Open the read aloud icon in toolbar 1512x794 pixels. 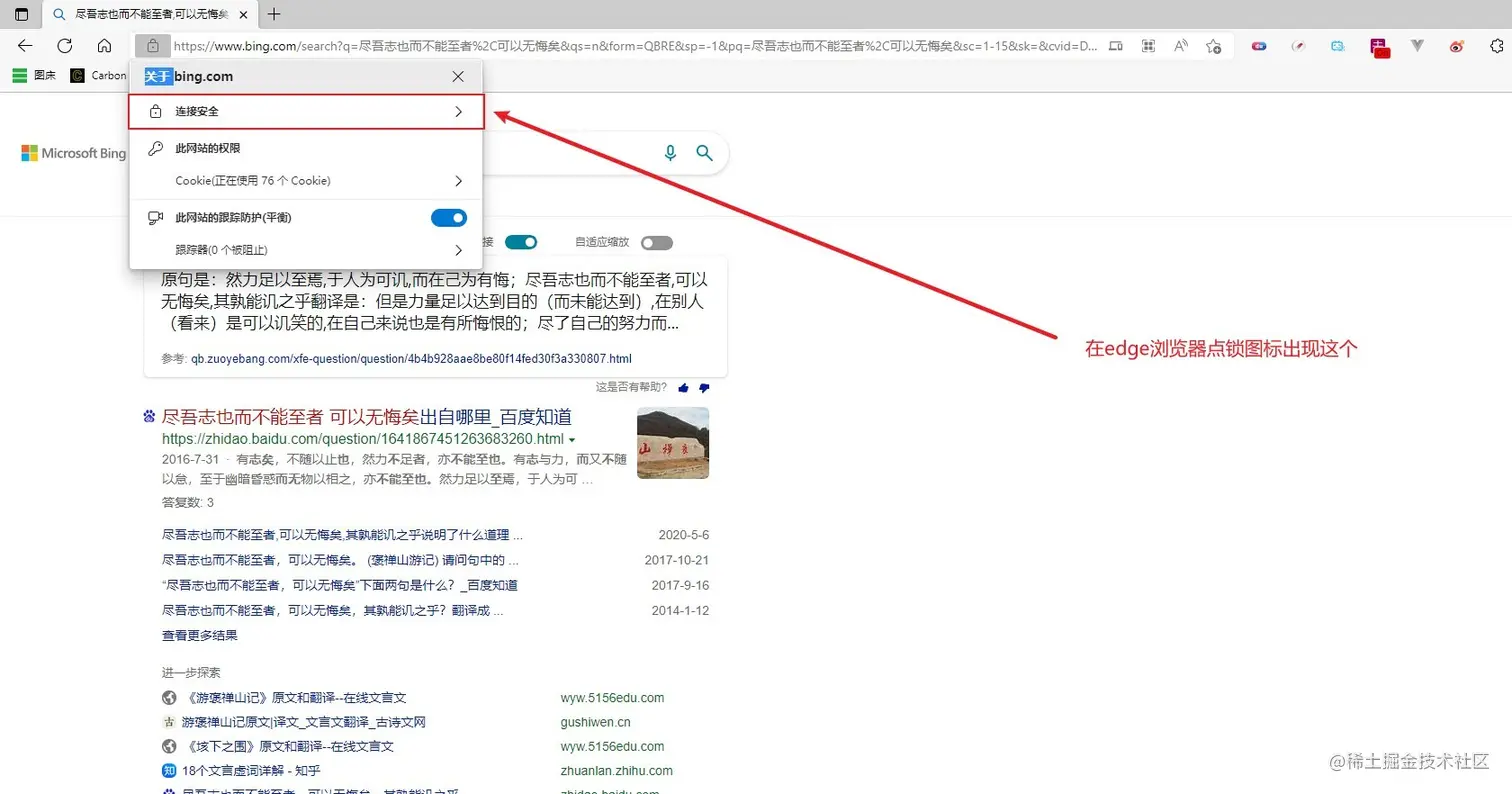(1181, 46)
